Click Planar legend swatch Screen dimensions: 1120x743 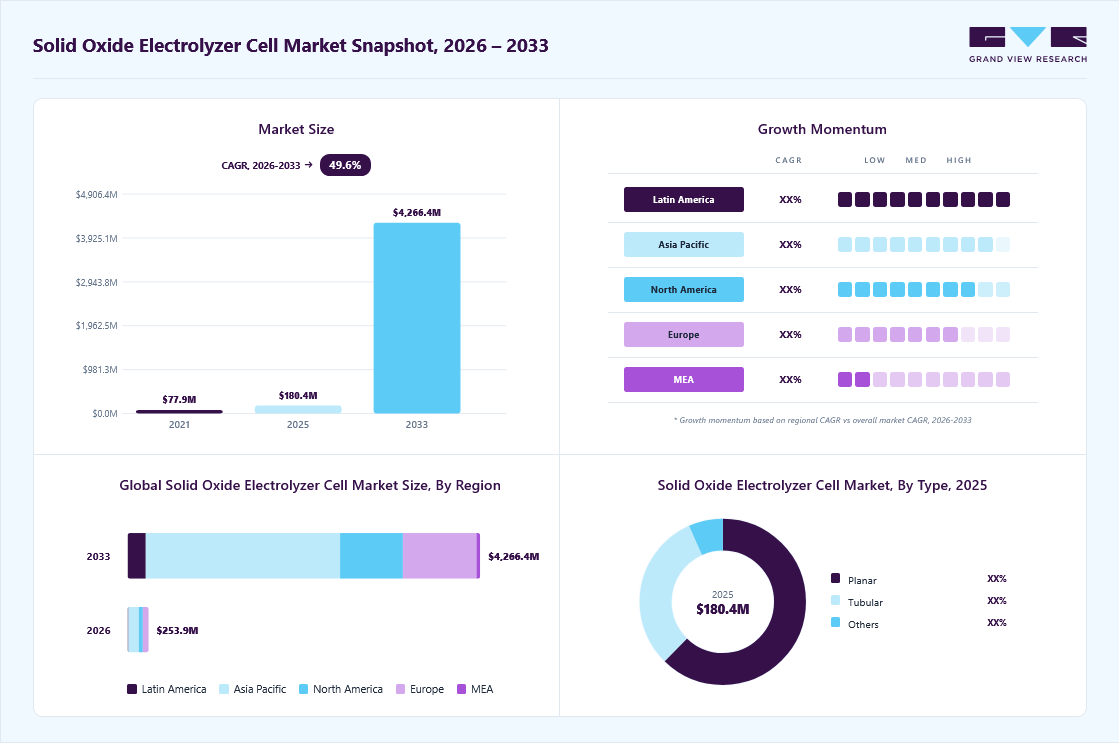click(x=836, y=578)
